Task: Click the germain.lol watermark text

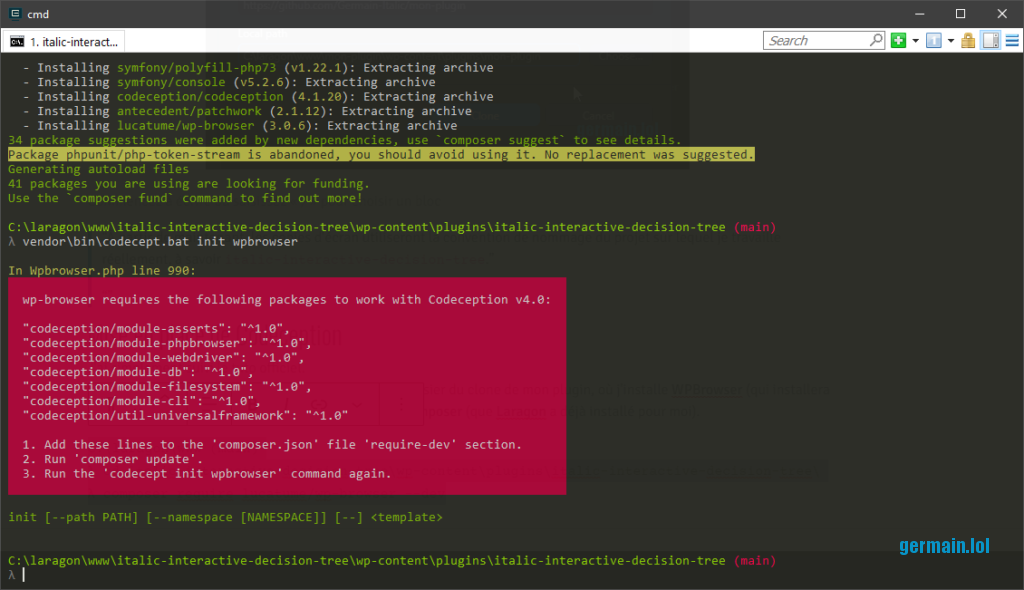Action: tap(944, 546)
